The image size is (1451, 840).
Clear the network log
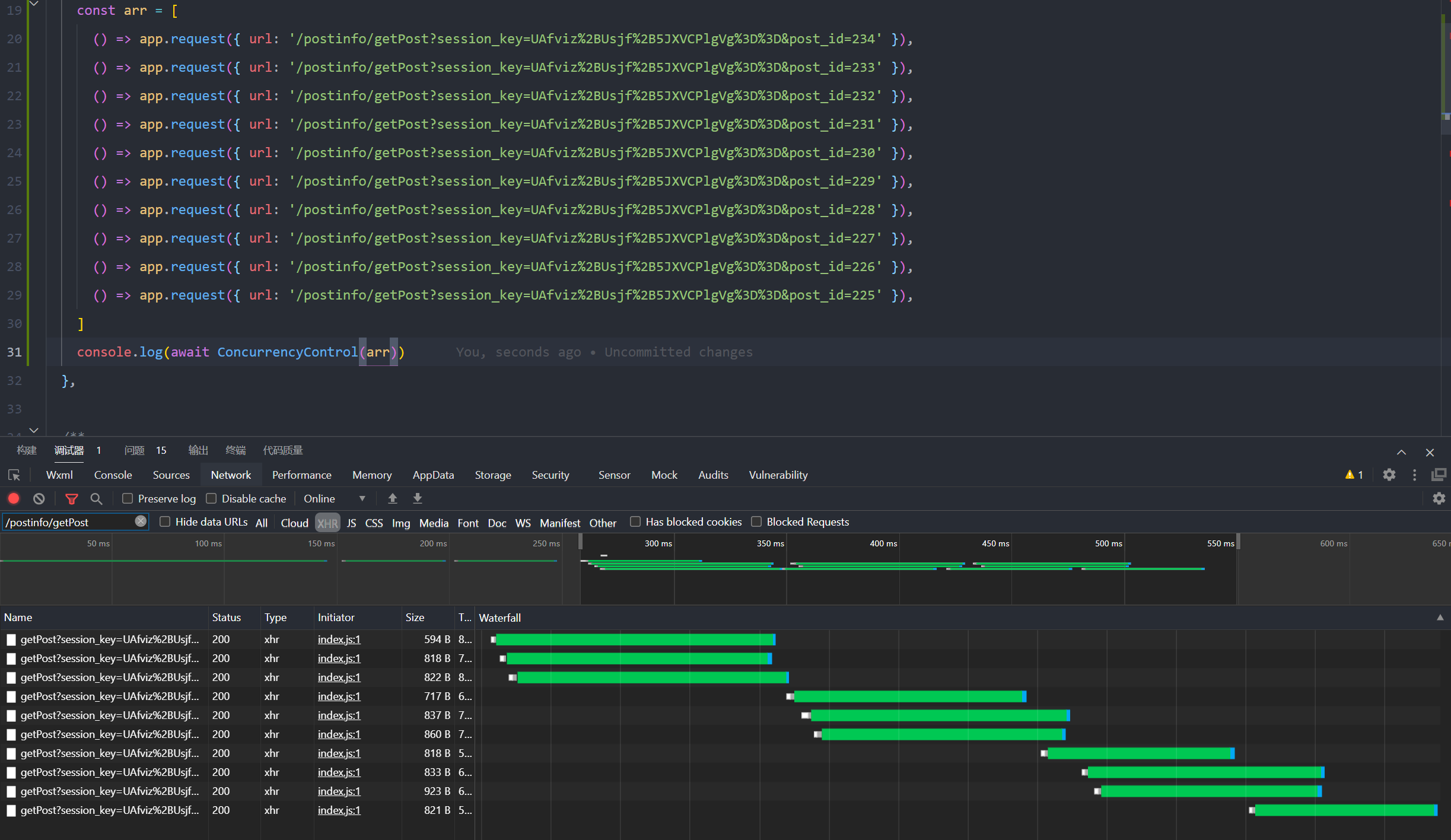pyautogui.click(x=39, y=499)
